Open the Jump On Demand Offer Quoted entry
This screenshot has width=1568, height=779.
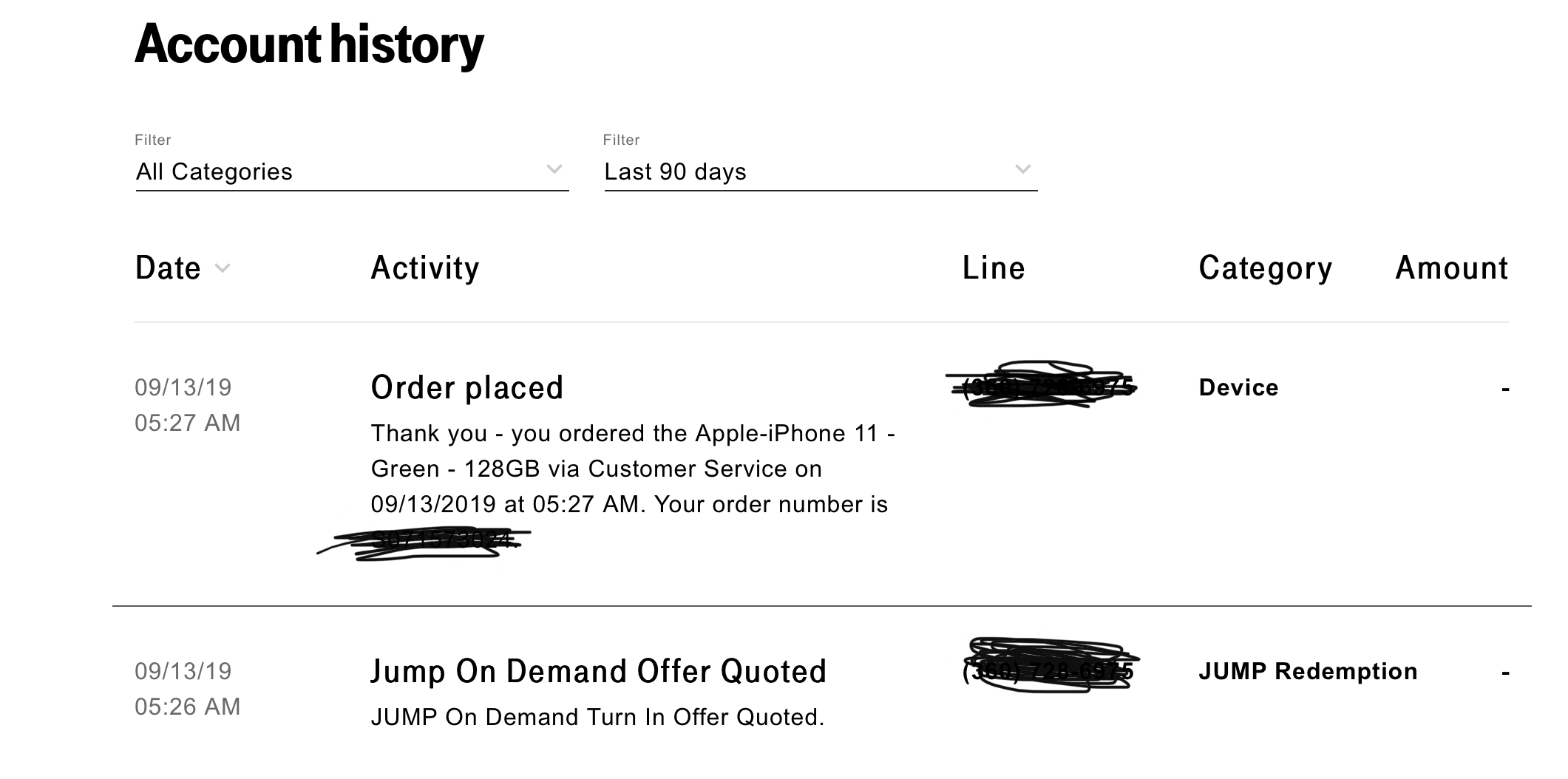click(599, 671)
